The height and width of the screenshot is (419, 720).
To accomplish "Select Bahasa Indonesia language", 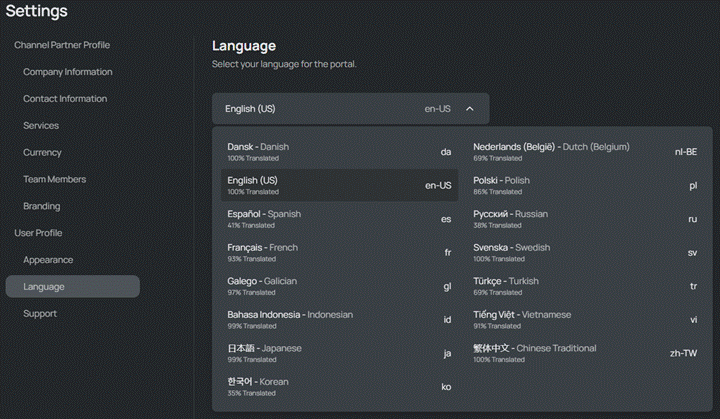I will coord(339,320).
